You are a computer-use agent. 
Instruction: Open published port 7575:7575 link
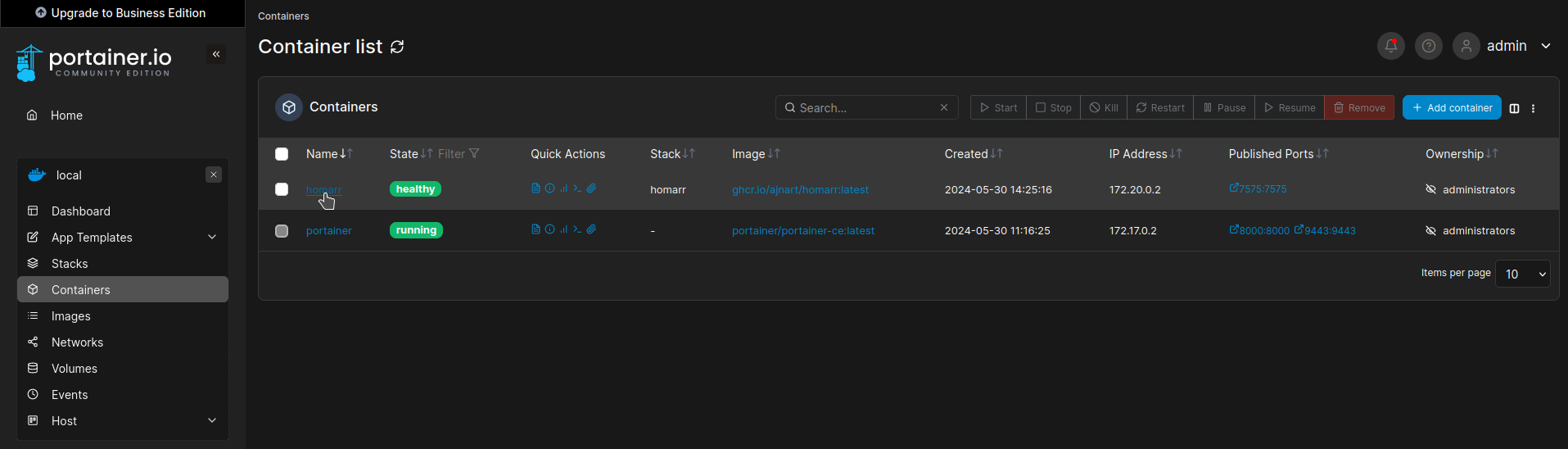click(1258, 188)
